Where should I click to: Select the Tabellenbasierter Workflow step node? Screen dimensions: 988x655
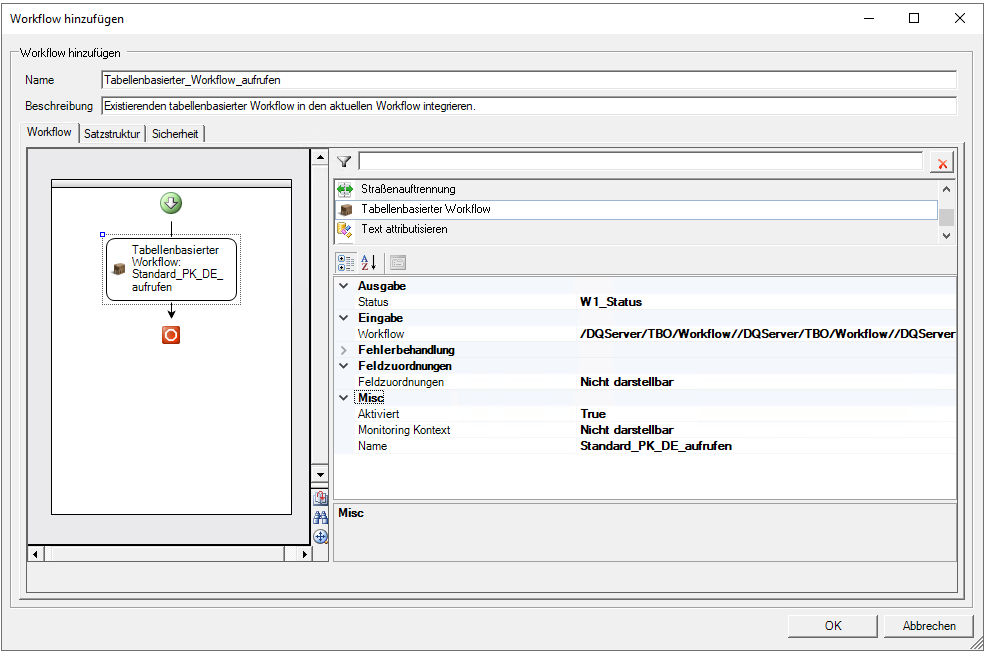(x=171, y=269)
